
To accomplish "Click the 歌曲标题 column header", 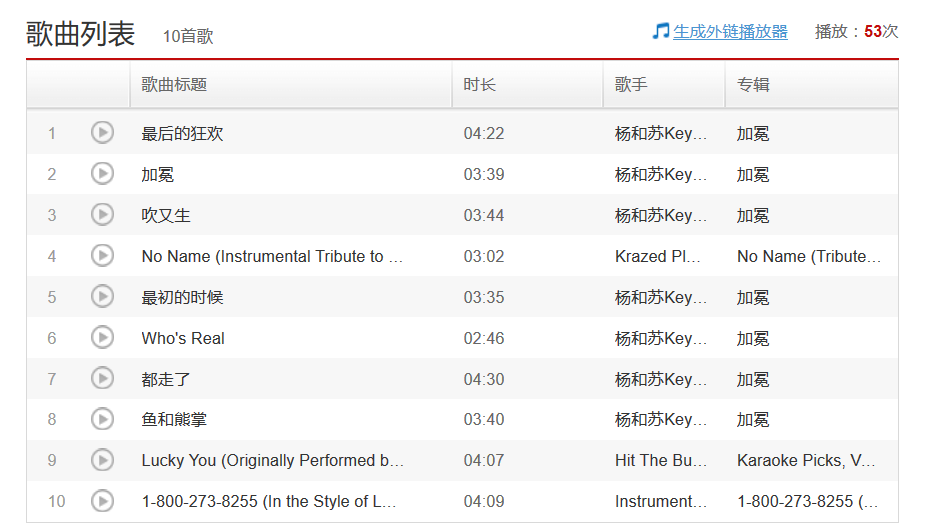I will click(174, 85).
